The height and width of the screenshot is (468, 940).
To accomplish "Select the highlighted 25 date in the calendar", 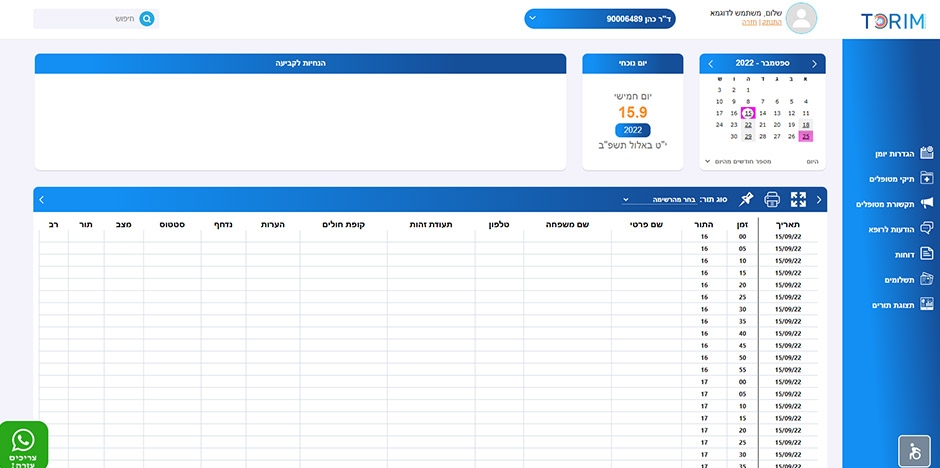I will pyautogui.click(x=805, y=136).
